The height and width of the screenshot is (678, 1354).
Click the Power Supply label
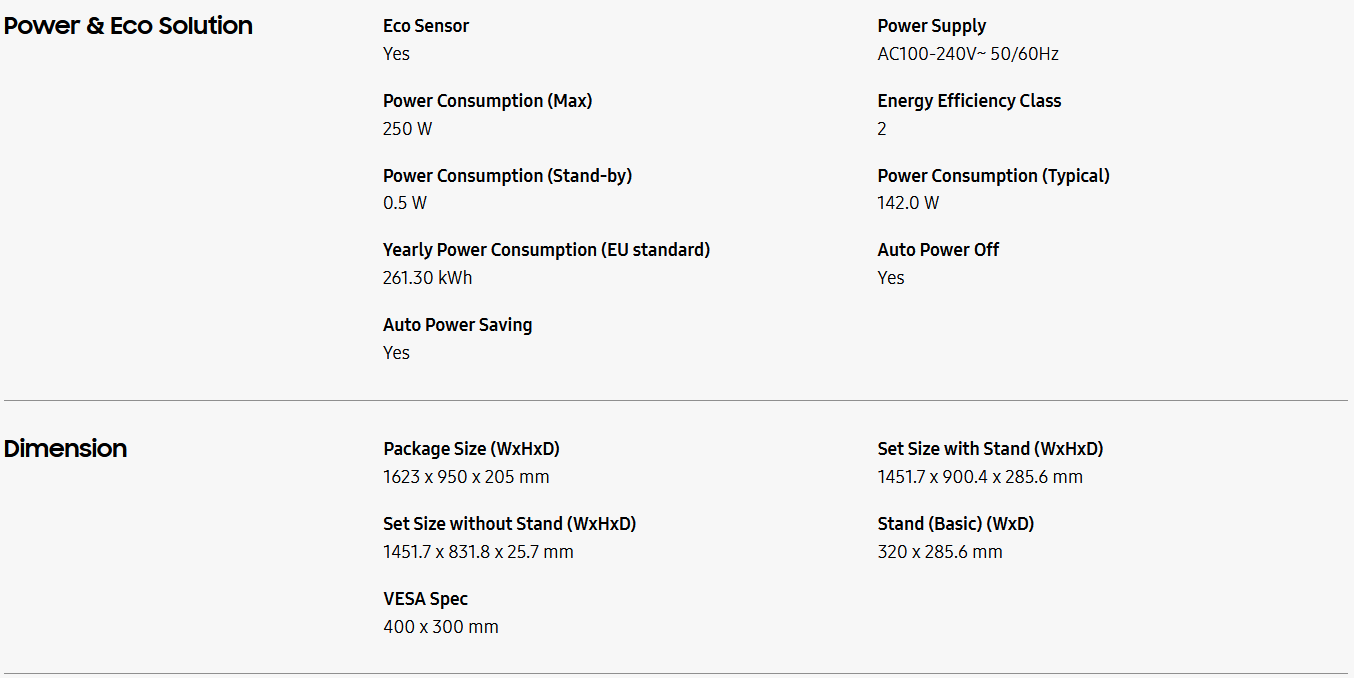coord(931,26)
